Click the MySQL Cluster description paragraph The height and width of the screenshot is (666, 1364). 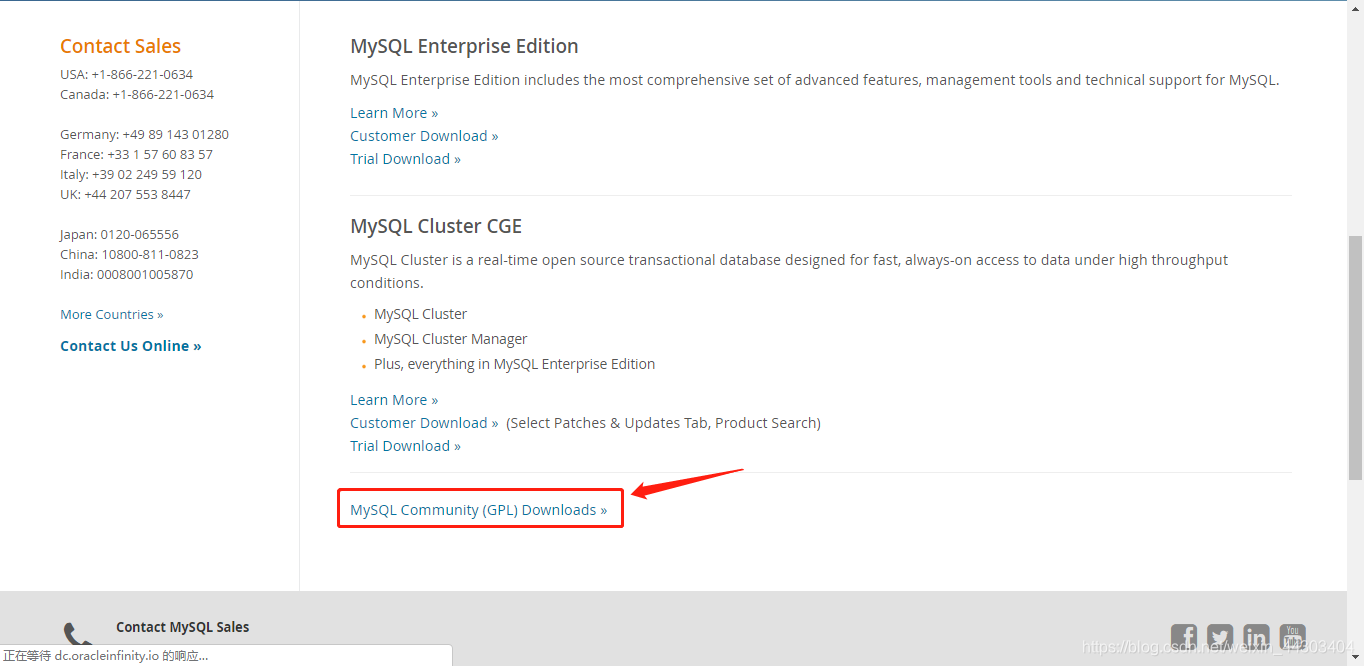(x=789, y=271)
